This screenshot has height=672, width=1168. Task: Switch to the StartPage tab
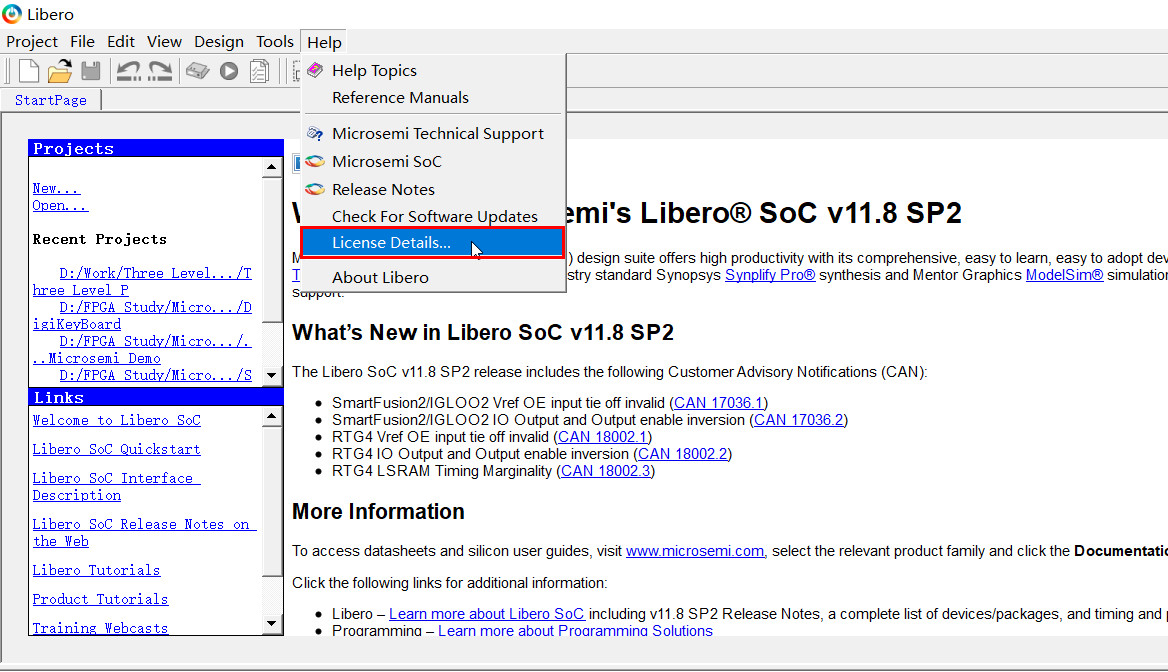[50, 99]
